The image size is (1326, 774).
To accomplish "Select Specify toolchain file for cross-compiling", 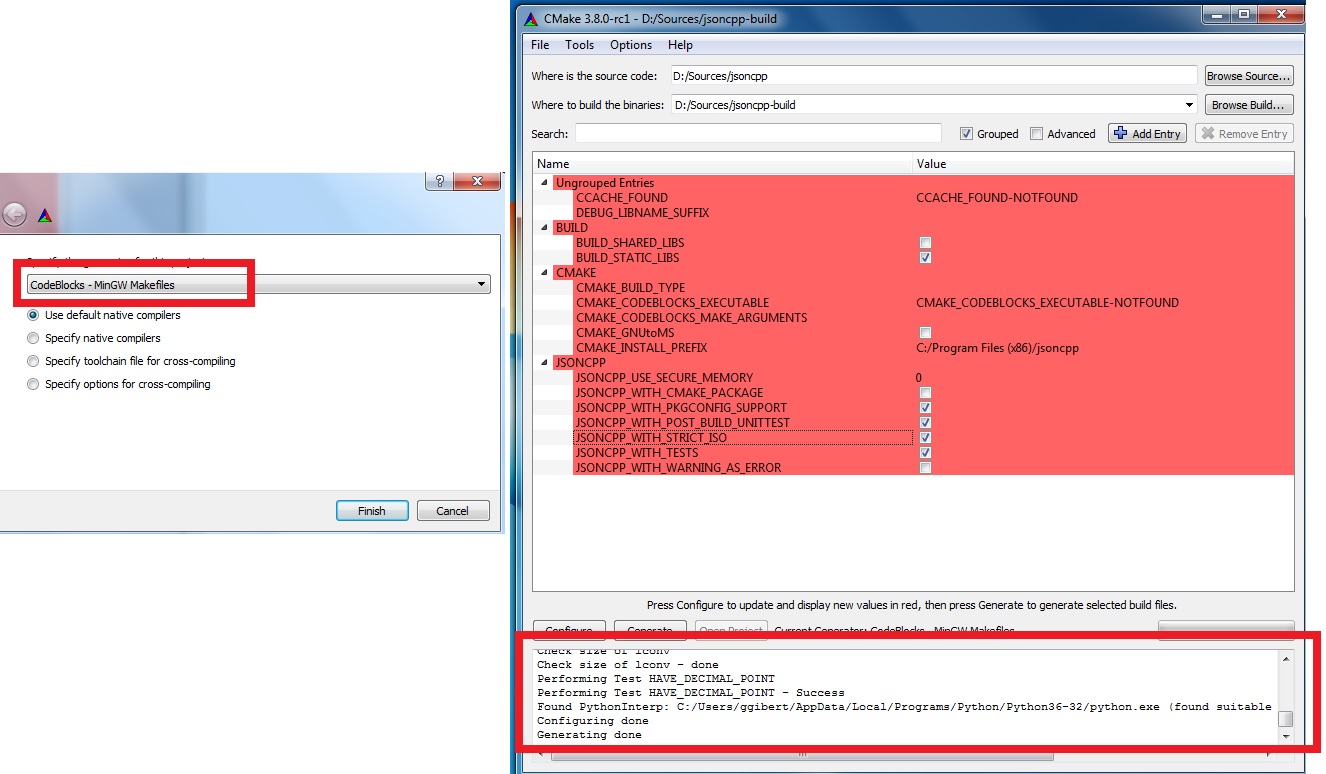I will 33,361.
